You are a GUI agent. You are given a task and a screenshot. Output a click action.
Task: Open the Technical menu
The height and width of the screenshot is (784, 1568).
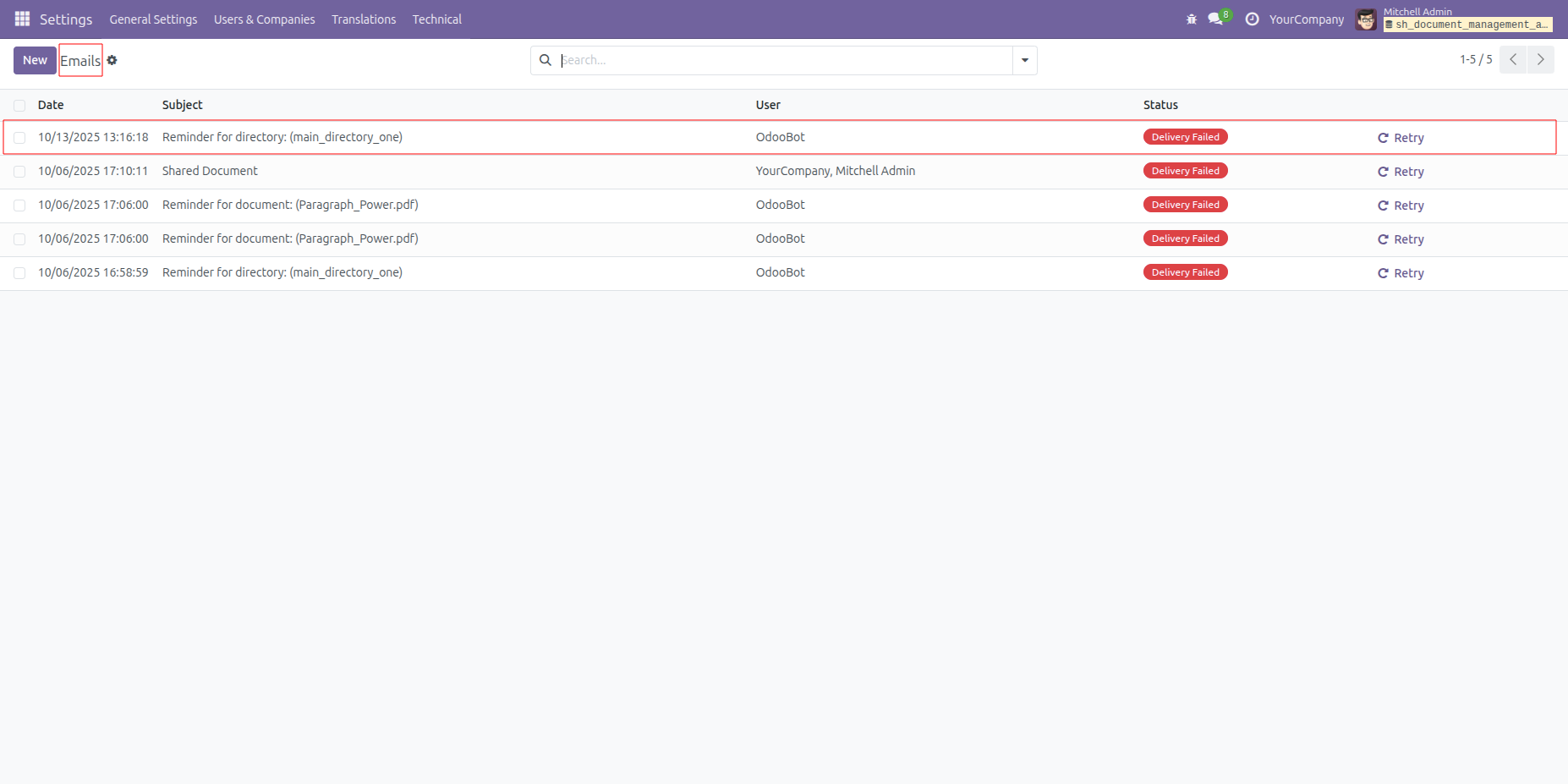pos(436,19)
